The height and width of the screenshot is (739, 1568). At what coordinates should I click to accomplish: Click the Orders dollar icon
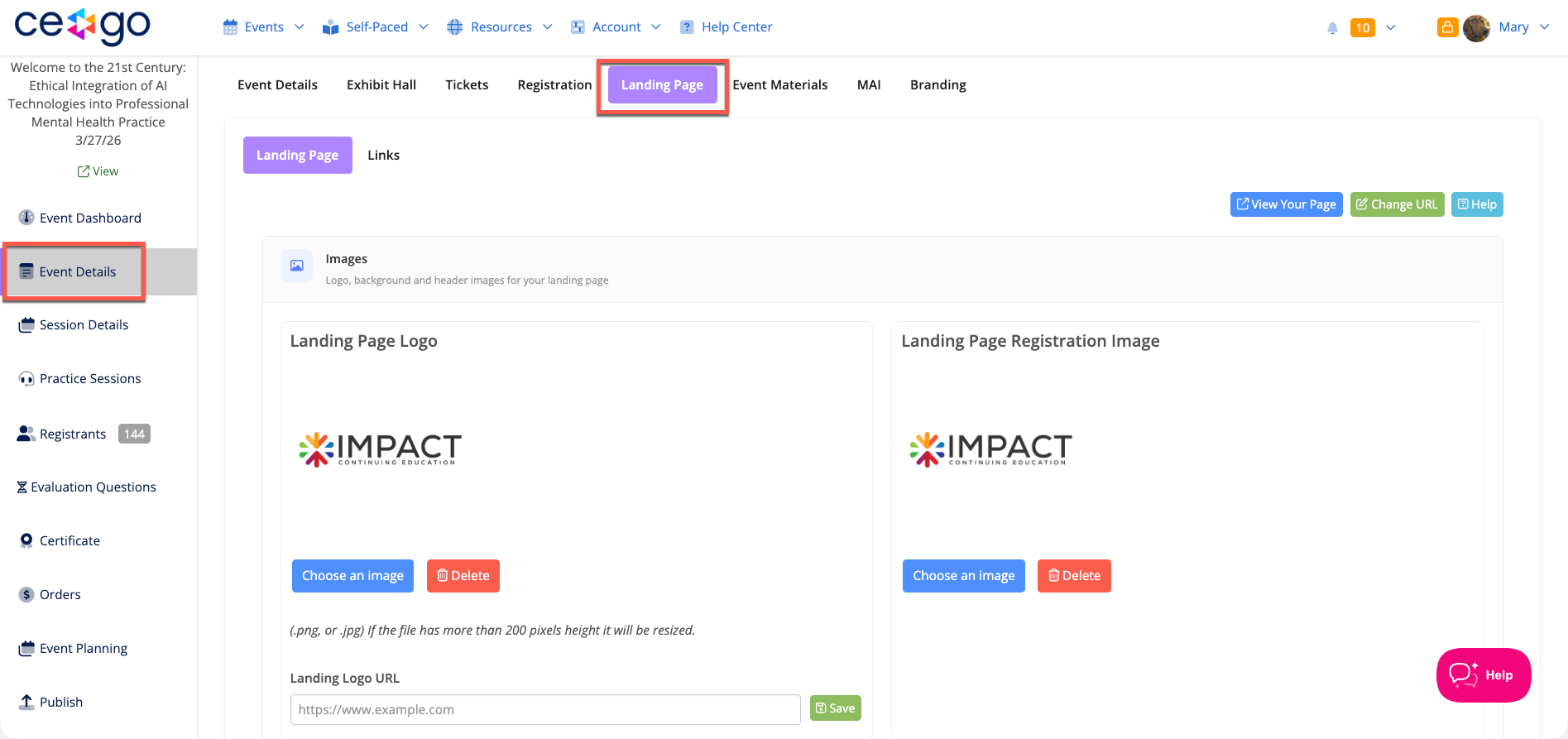pyautogui.click(x=26, y=594)
